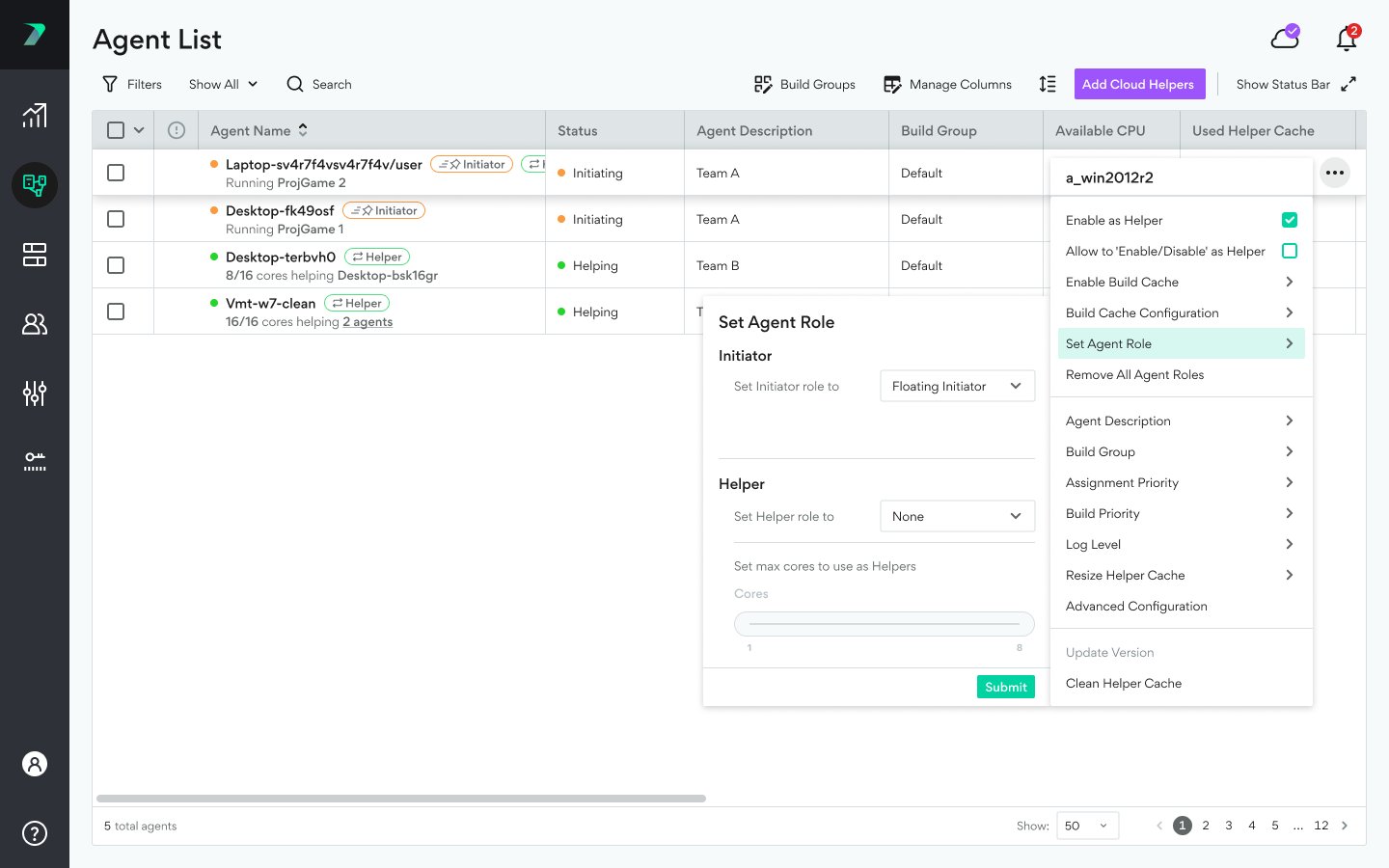This screenshot has height=868, width=1389.
Task: Click the Manage Columns icon
Action: [892, 84]
